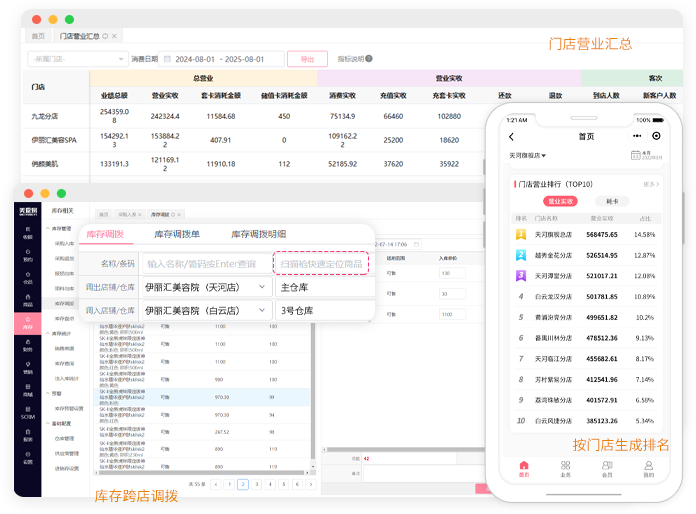Close the 门店营业汇总 tab with its X
Viewport: 696px width, 514px height.
coord(114,36)
